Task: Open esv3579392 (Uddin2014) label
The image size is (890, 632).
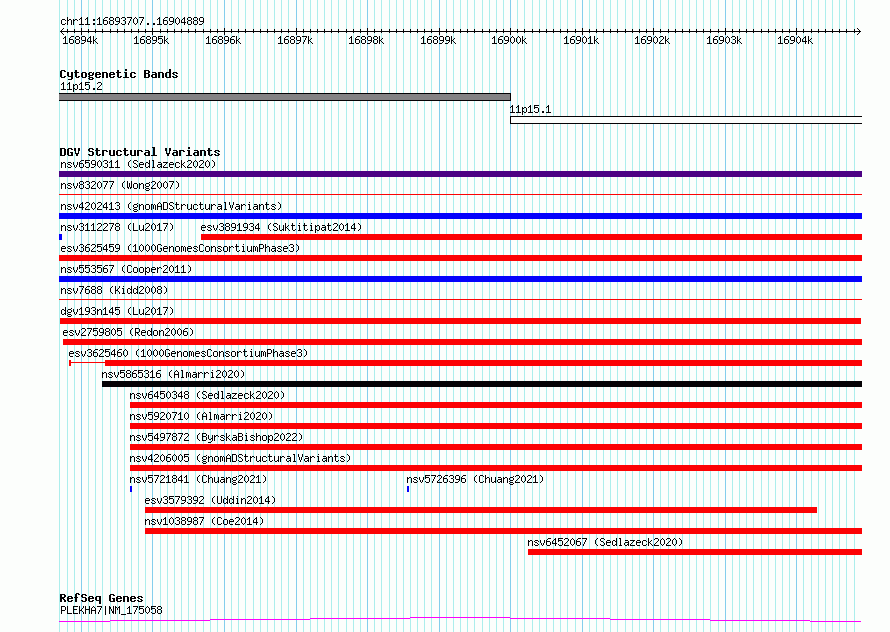Action: tap(210, 500)
